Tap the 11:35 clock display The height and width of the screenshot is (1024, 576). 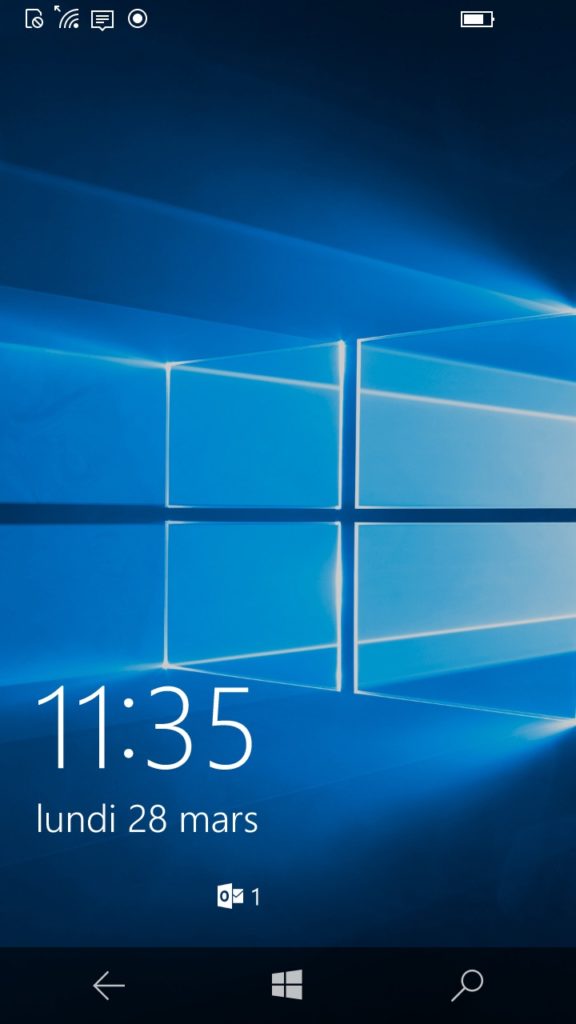(x=145, y=728)
